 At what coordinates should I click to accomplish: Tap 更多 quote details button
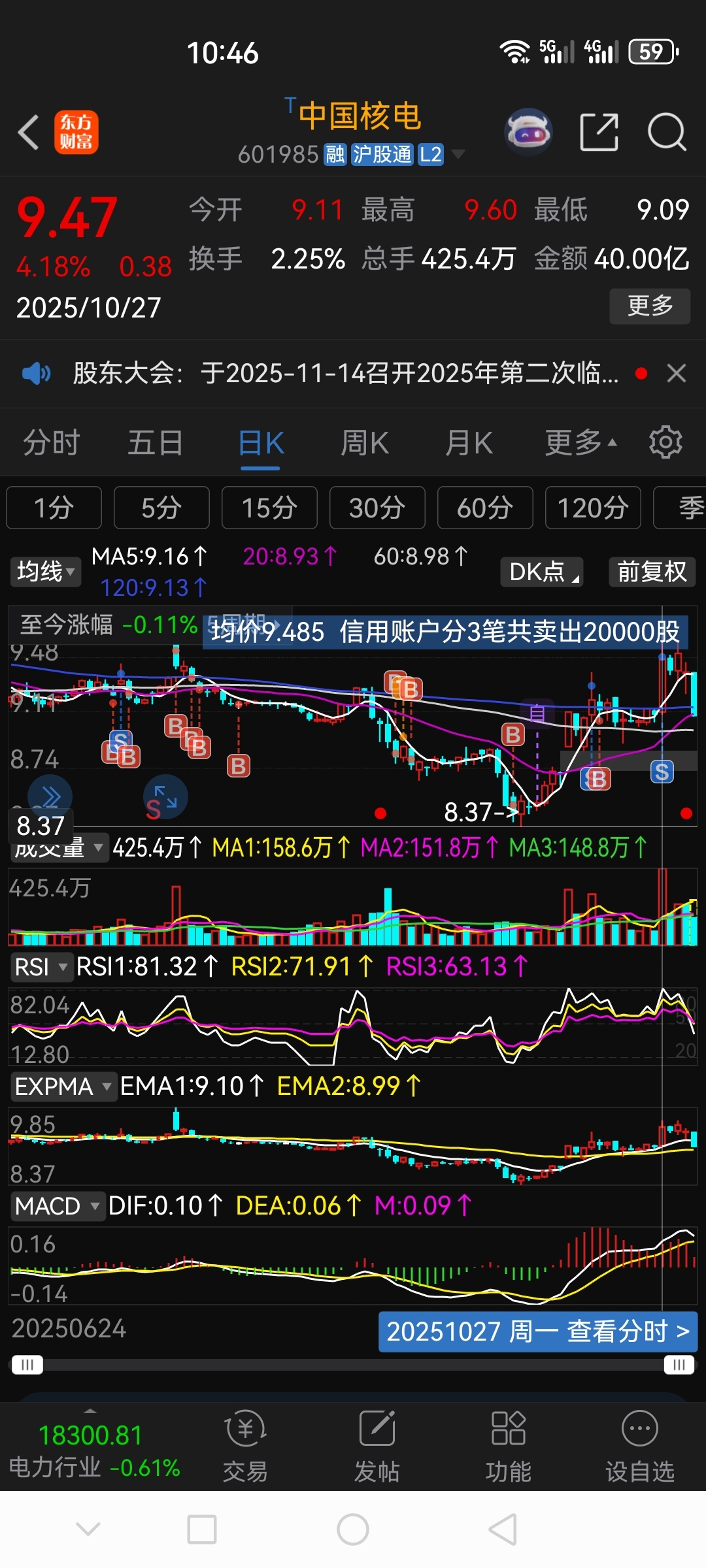(650, 306)
